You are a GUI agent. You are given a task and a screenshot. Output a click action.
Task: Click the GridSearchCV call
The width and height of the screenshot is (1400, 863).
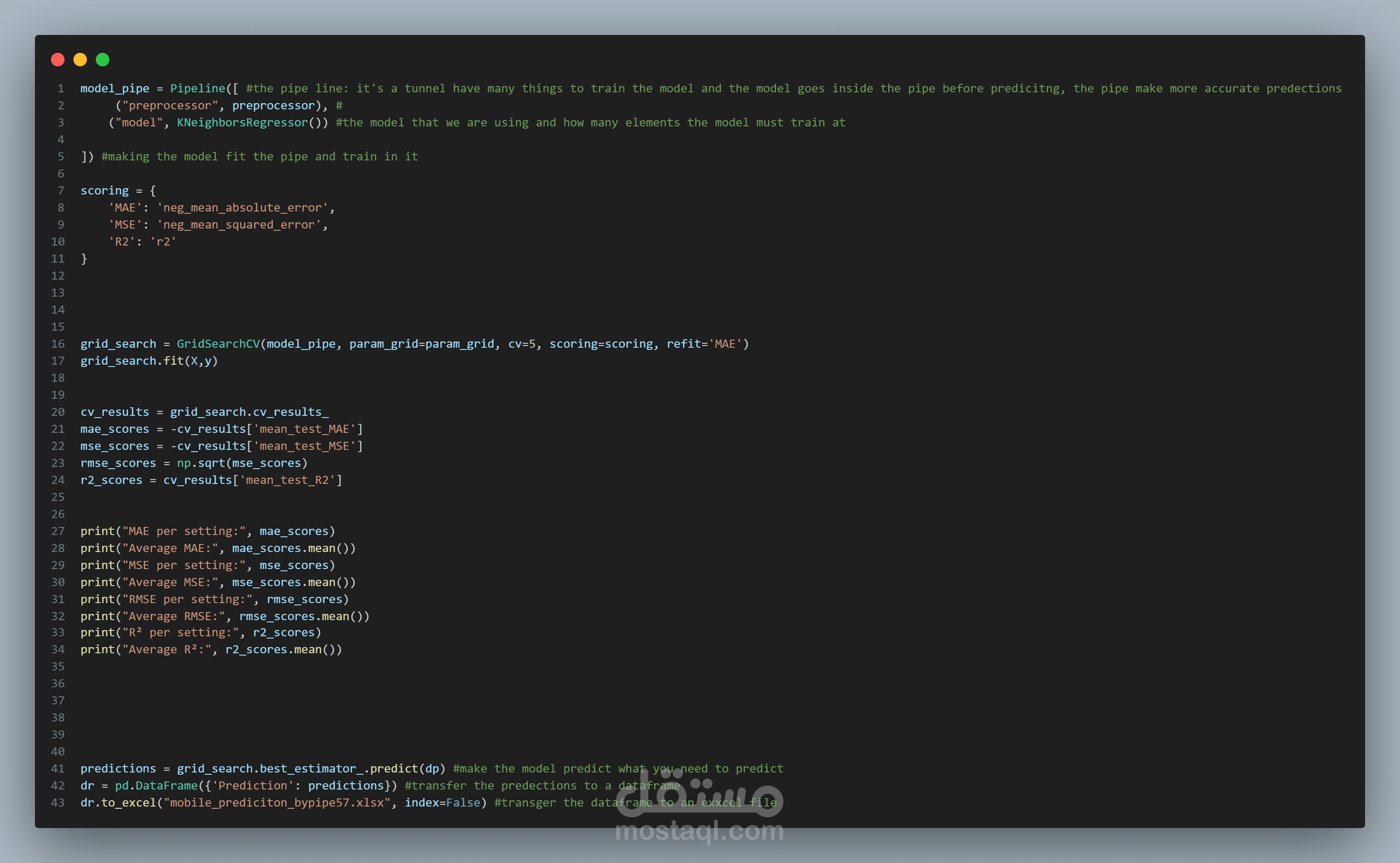[x=218, y=344]
